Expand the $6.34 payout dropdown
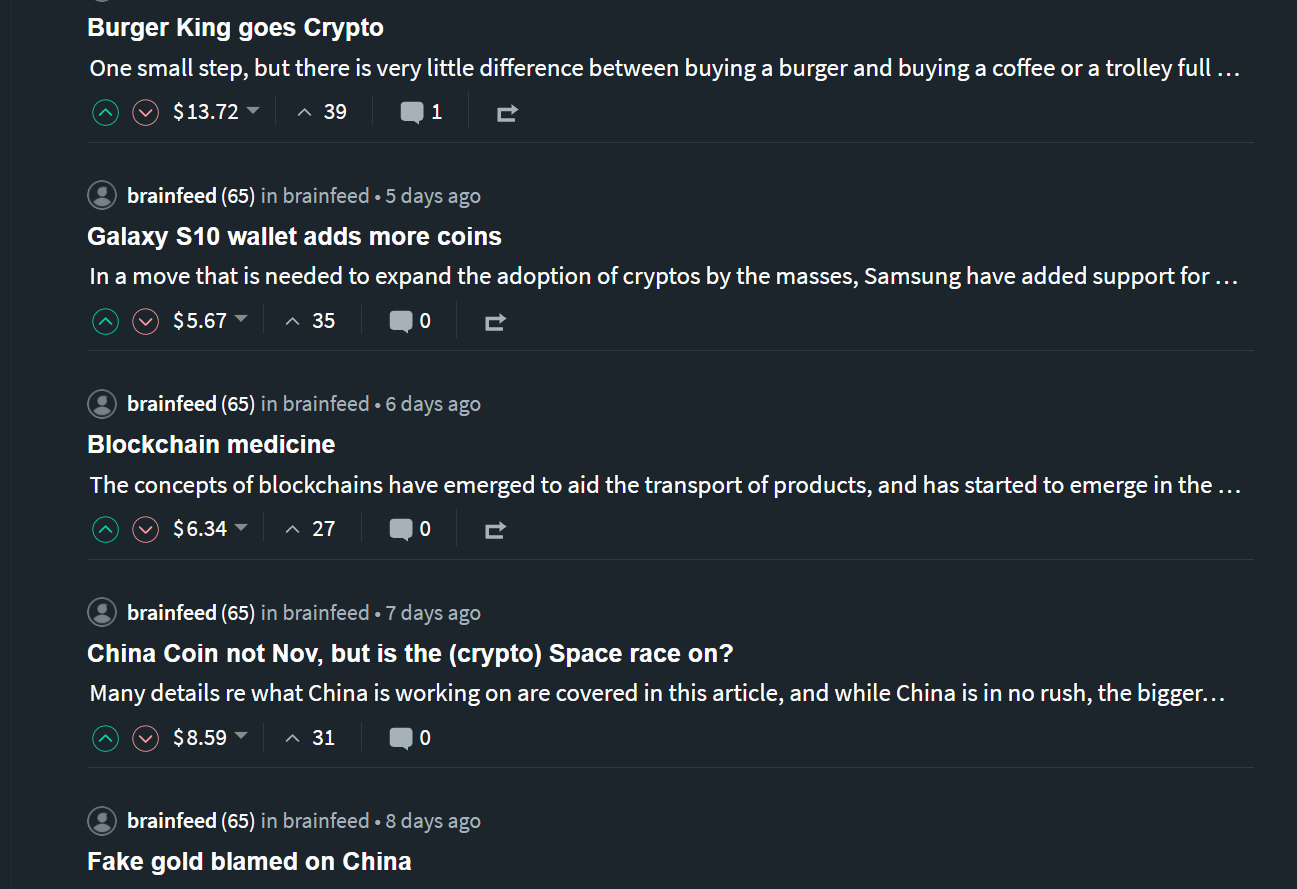 click(241, 528)
